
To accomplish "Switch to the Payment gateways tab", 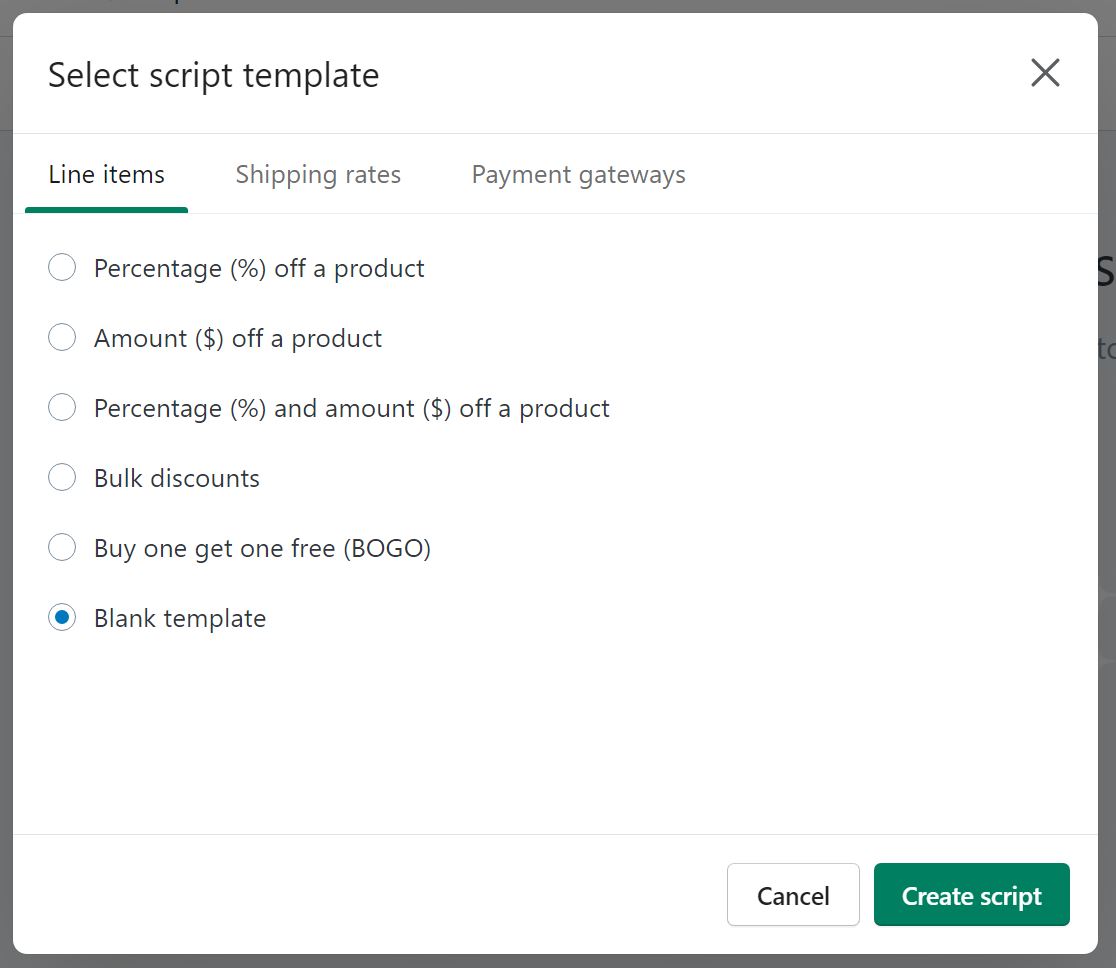I will pyautogui.click(x=578, y=175).
